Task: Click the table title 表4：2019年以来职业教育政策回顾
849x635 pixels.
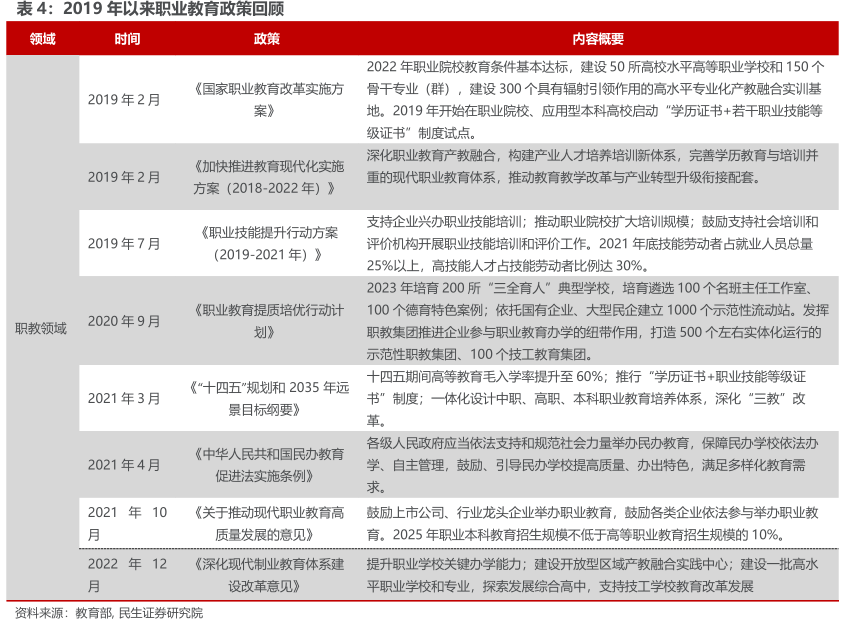Action: coord(146,11)
